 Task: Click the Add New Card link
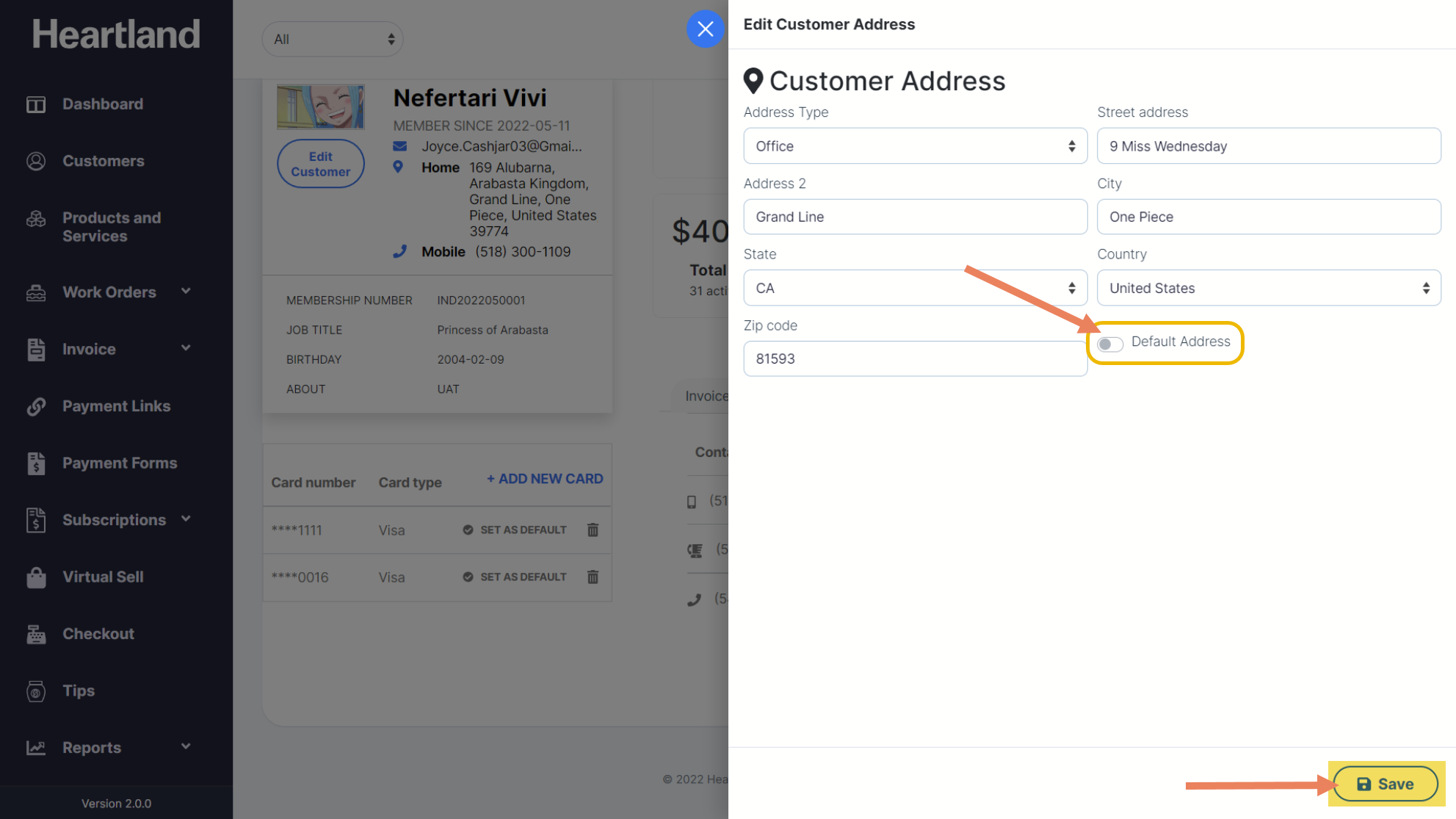[545, 479]
